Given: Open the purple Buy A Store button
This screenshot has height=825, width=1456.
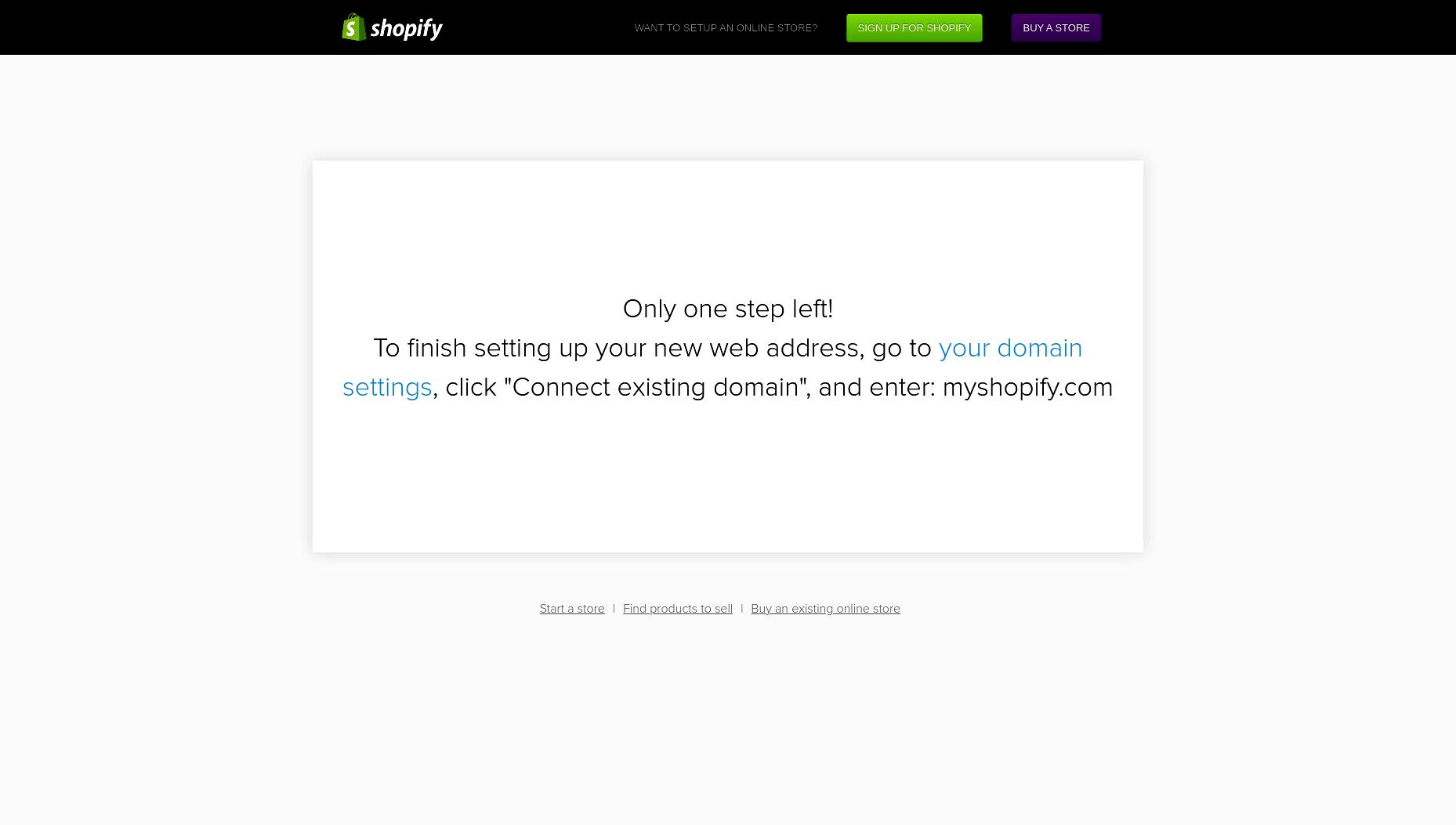Looking at the screenshot, I should click(x=1056, y=28).
